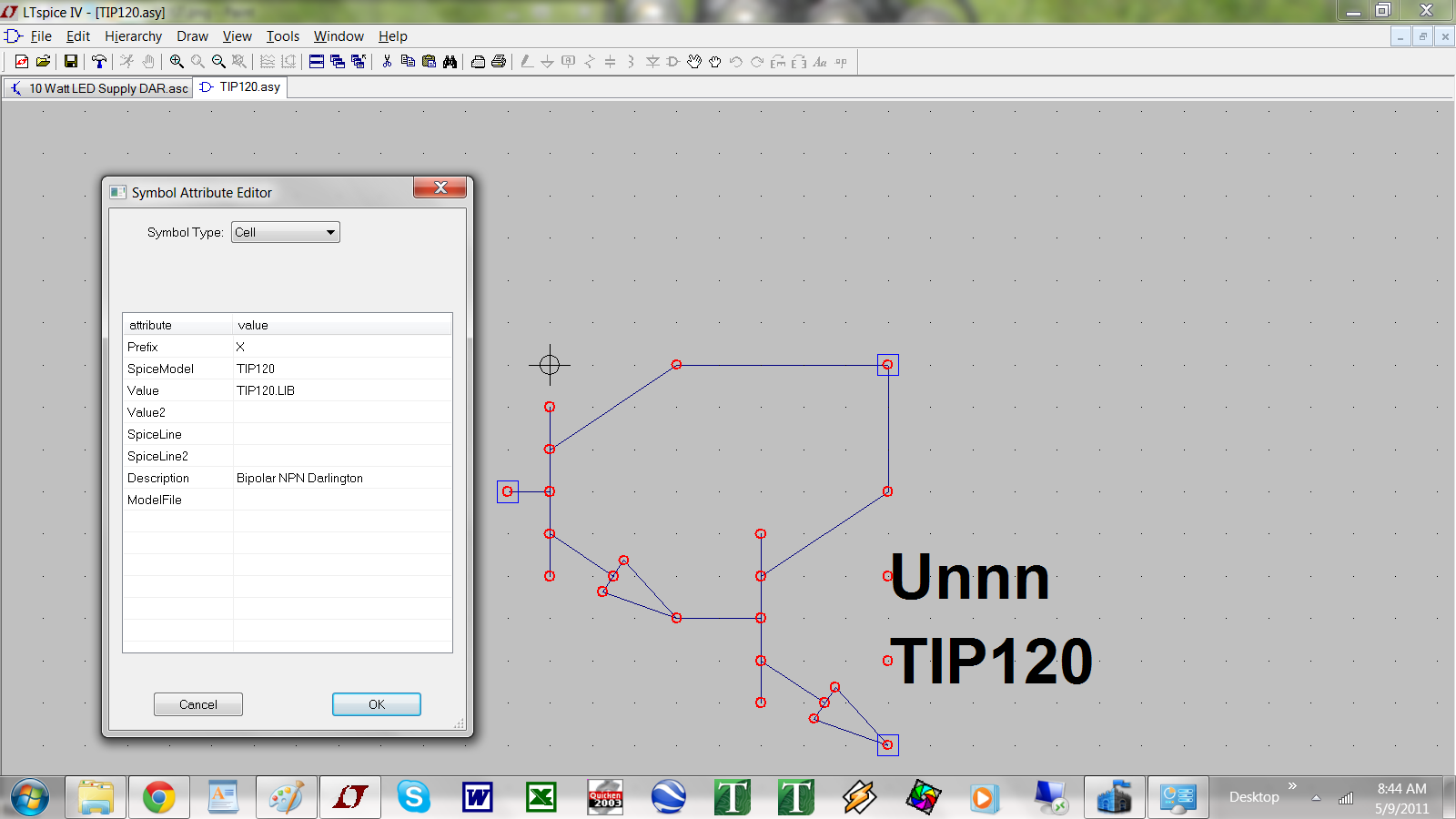
Task: Click the Print printer icon
Action: pos(499,61)
